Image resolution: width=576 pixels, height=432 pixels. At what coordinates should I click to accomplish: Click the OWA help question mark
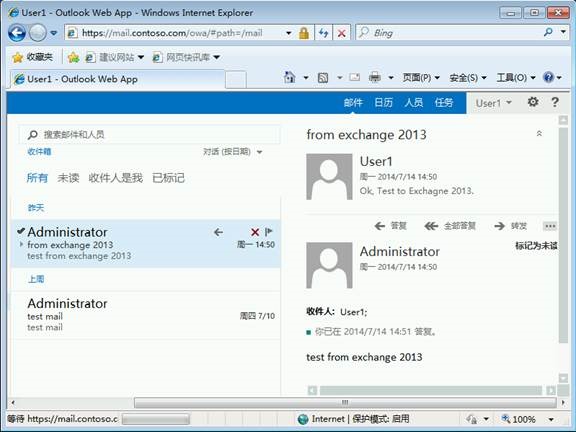pos(555,102)
